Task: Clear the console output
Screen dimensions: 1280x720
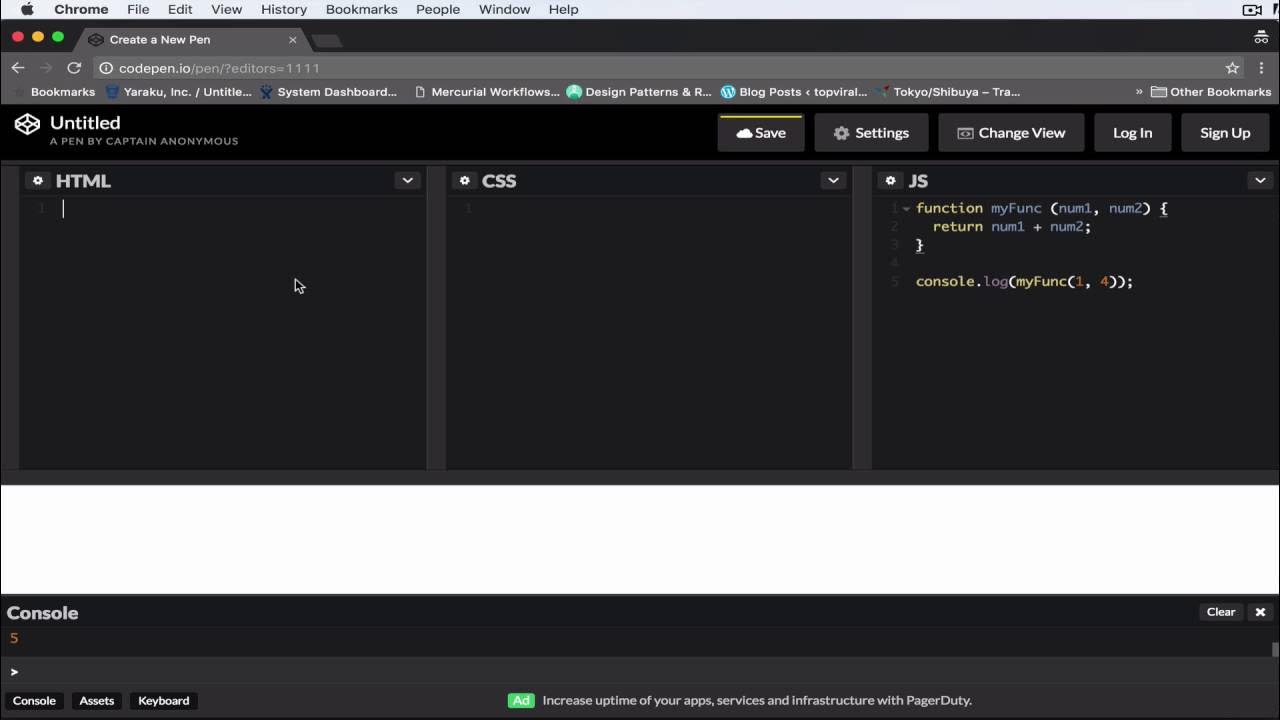Action: click(1221, 612)
